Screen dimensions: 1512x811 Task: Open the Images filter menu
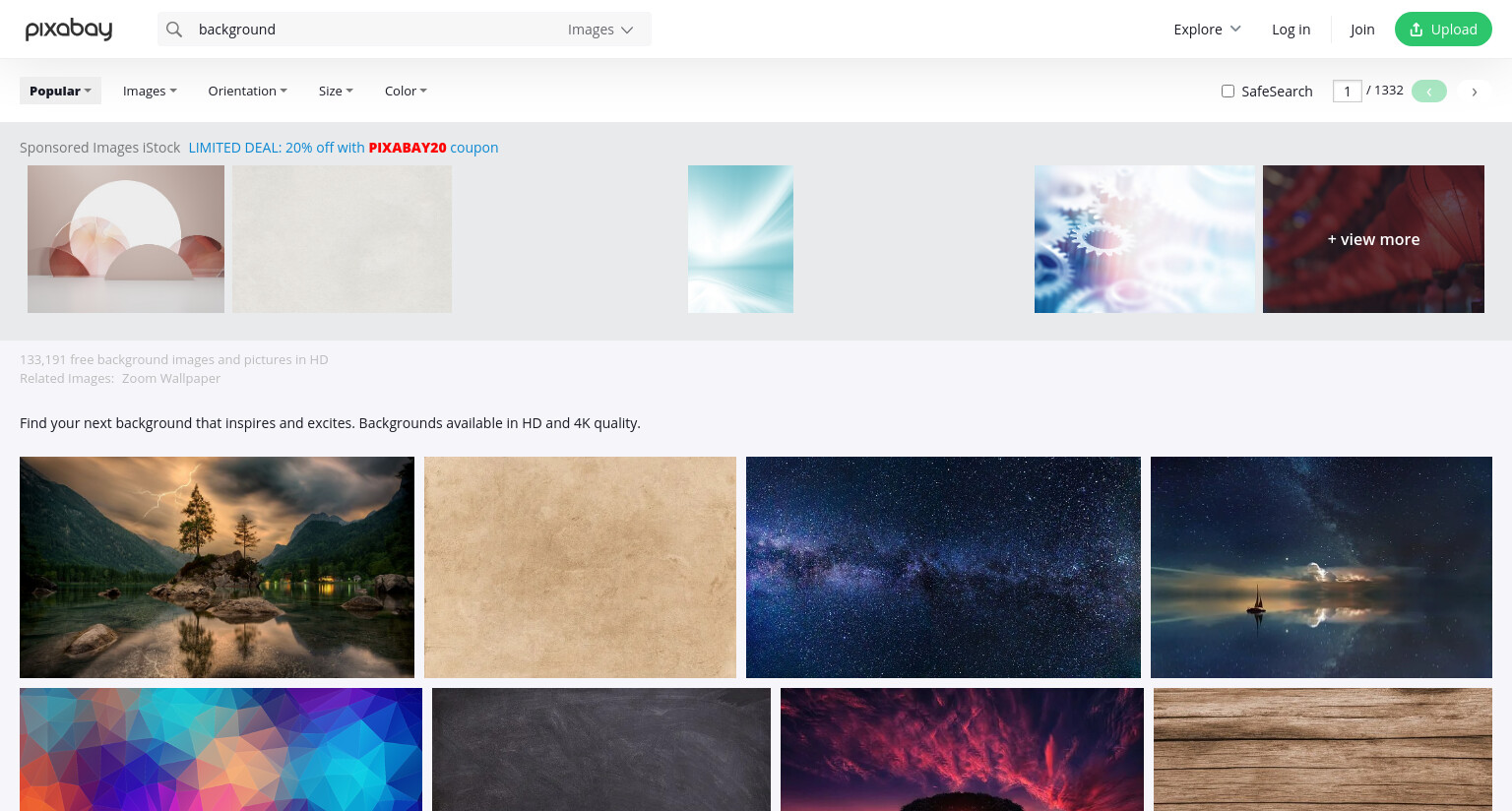click(150, 91)
